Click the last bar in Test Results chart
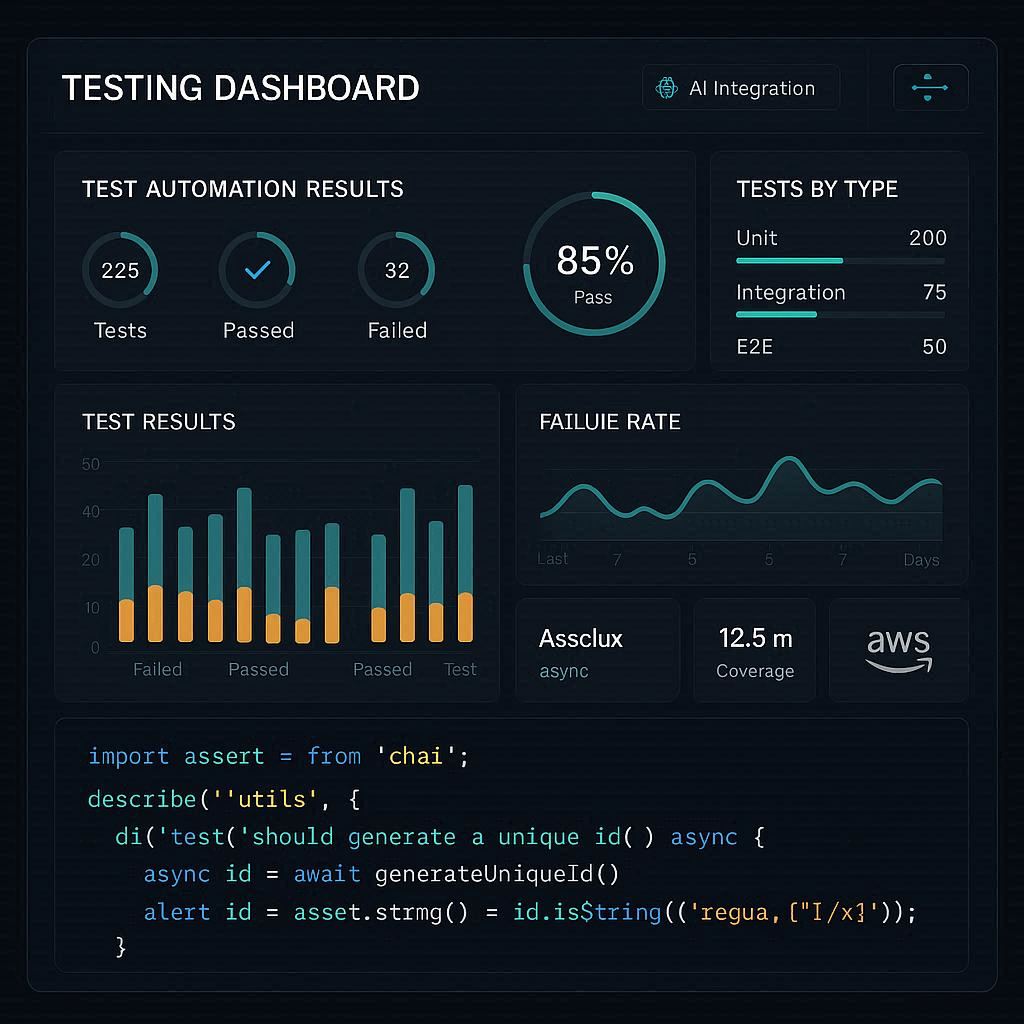The width and height of the screenshot is (1024, 1024). click(x=465, y=563)
